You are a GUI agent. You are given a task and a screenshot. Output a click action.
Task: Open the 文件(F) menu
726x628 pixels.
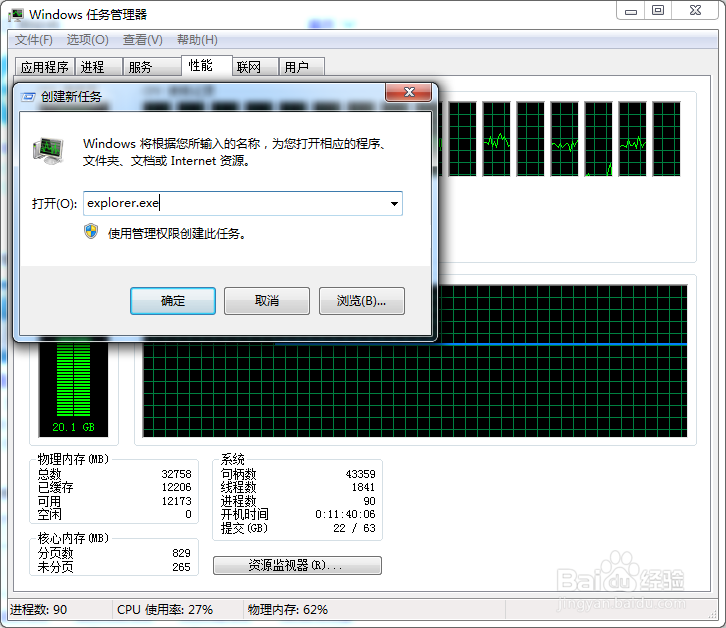(x=34, y=40)
